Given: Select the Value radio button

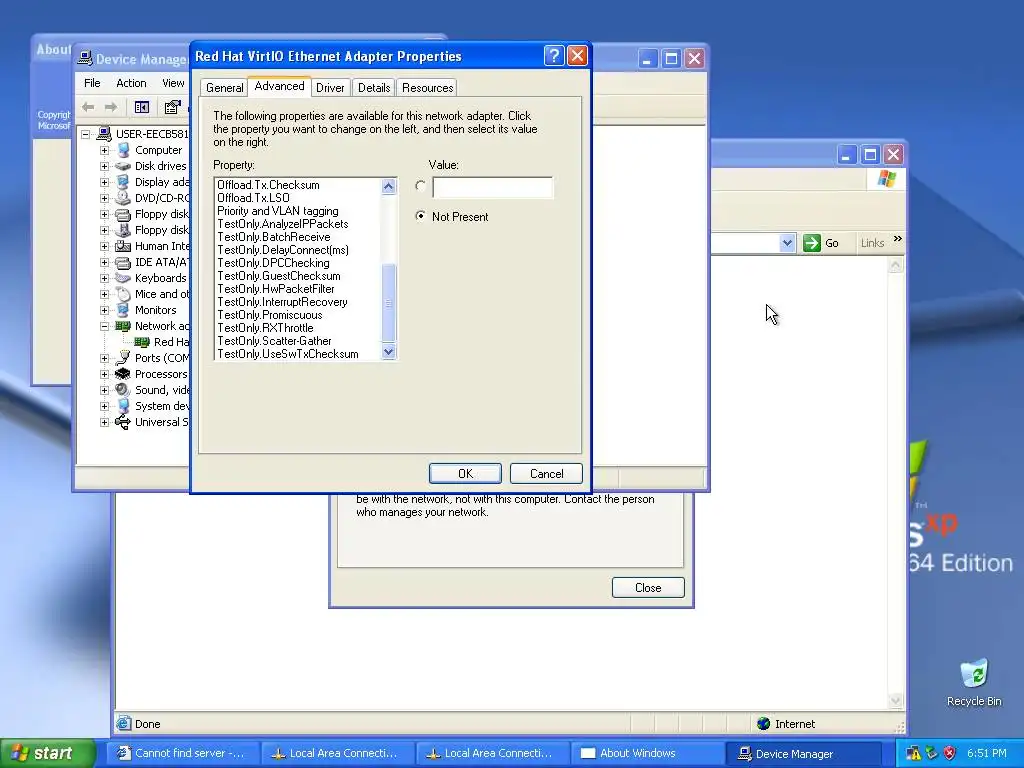Looking at the screenshot, I should (x=421, y=186).
